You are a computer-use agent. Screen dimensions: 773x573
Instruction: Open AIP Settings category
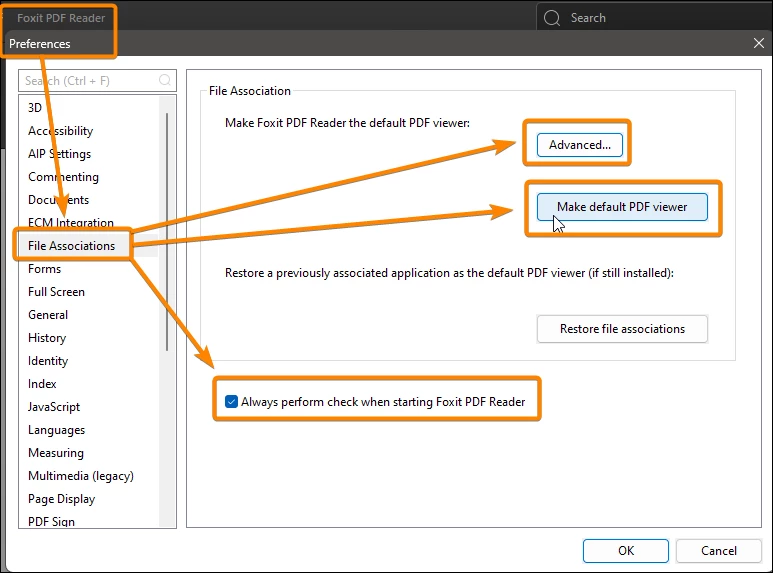(x=59, y=154)
